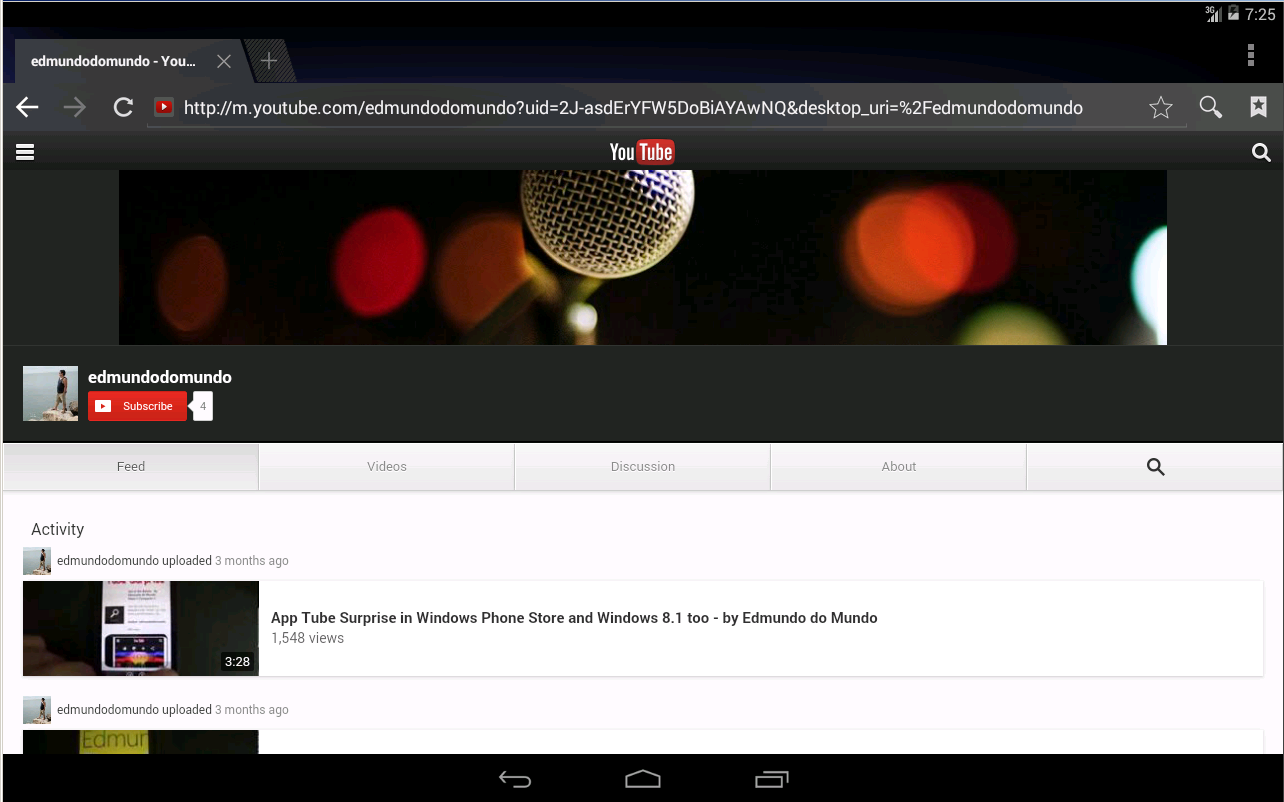Open a new browser tab
1284x802 pixels.
pyautogui.click(x=268, y=61)
